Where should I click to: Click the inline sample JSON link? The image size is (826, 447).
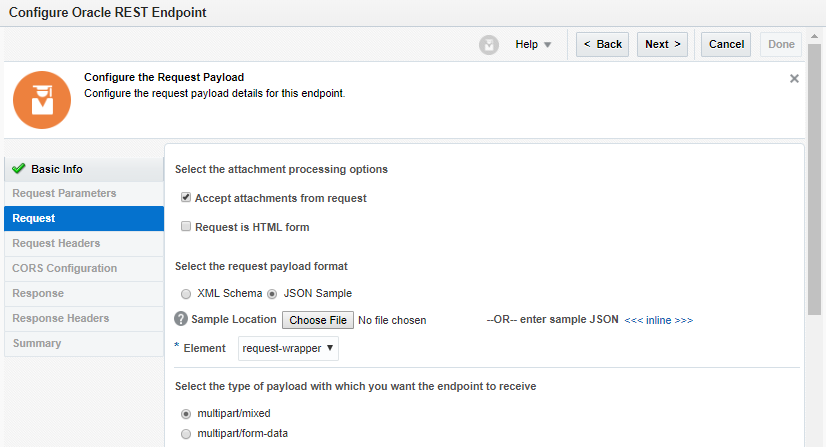click(658, 320)
